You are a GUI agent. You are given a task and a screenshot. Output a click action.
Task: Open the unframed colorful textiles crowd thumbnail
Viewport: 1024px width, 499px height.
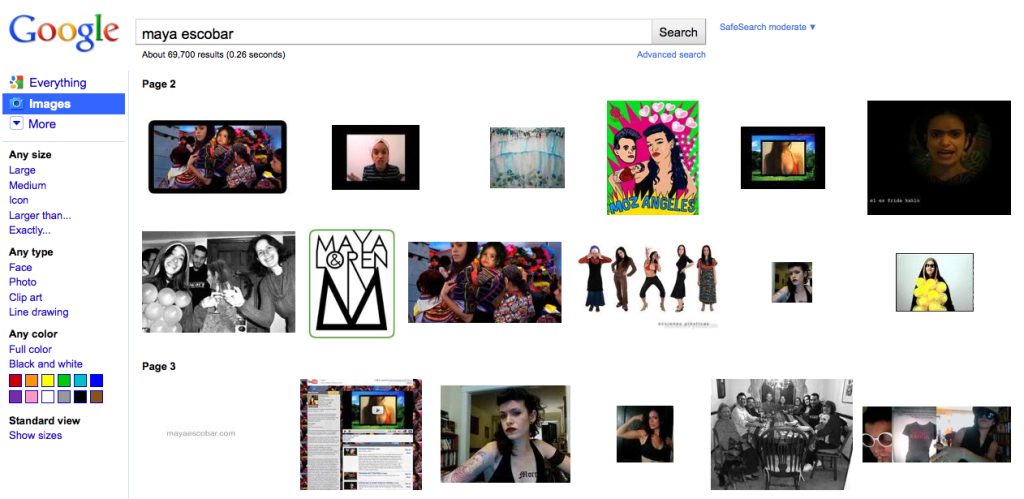point(485,282)
